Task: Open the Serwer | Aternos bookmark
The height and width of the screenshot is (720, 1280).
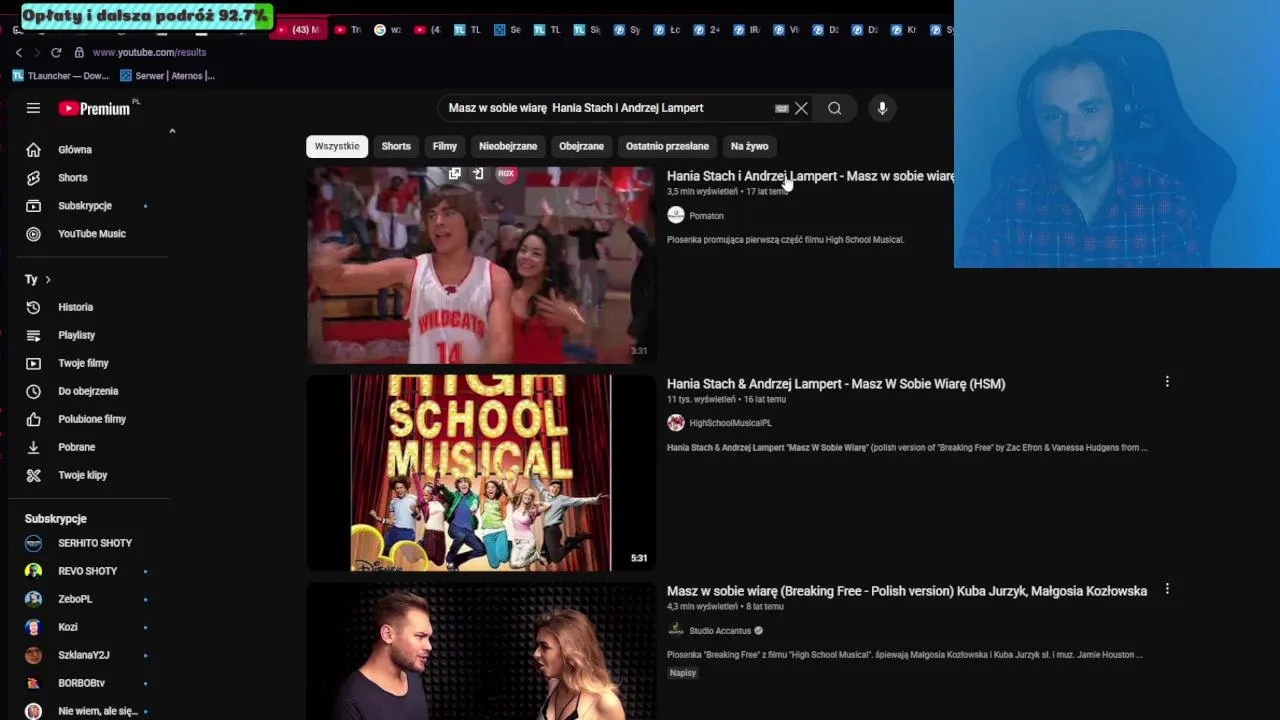Action: click(x=167, y=76)
